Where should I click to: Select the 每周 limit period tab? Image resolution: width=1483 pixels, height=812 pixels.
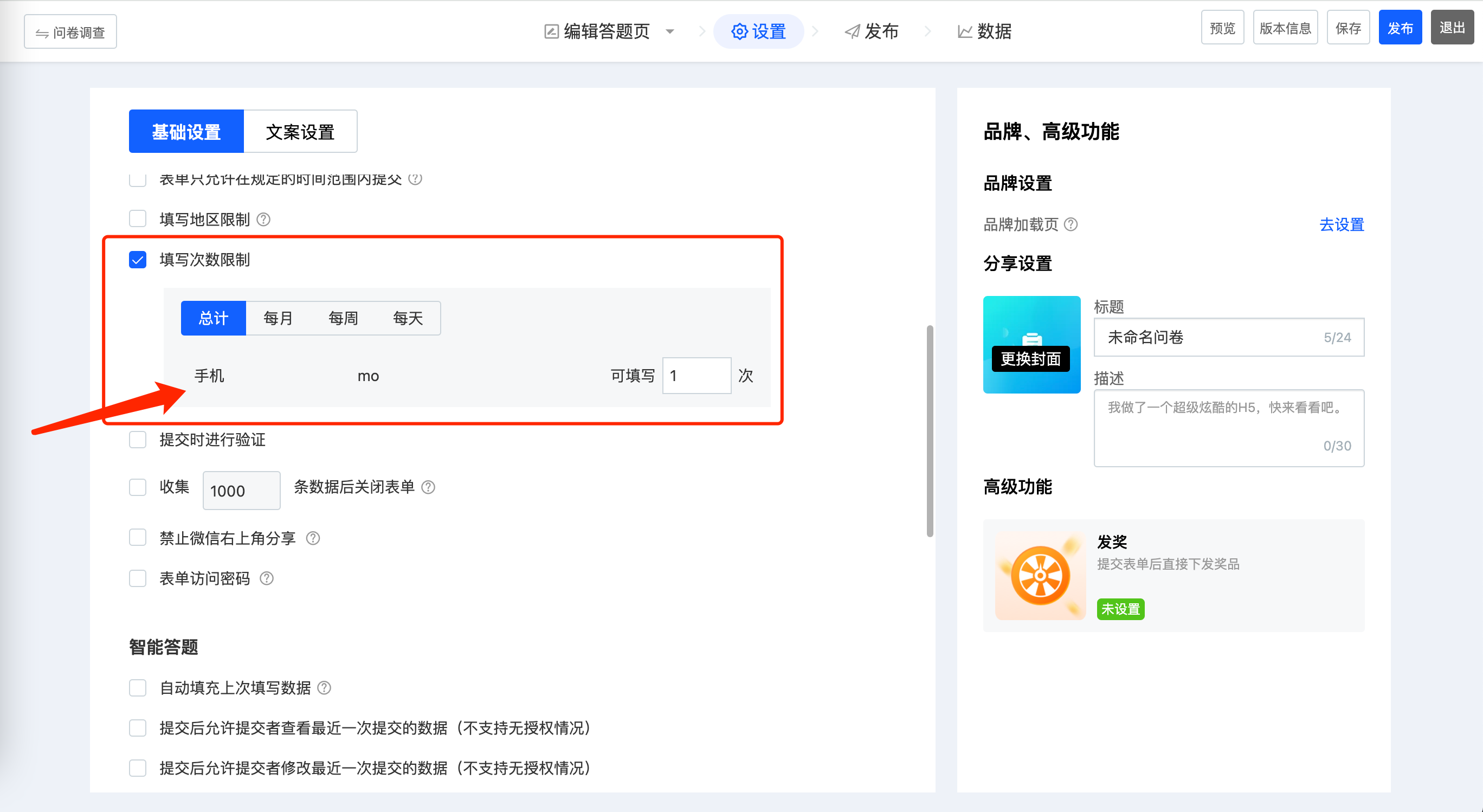343,318
